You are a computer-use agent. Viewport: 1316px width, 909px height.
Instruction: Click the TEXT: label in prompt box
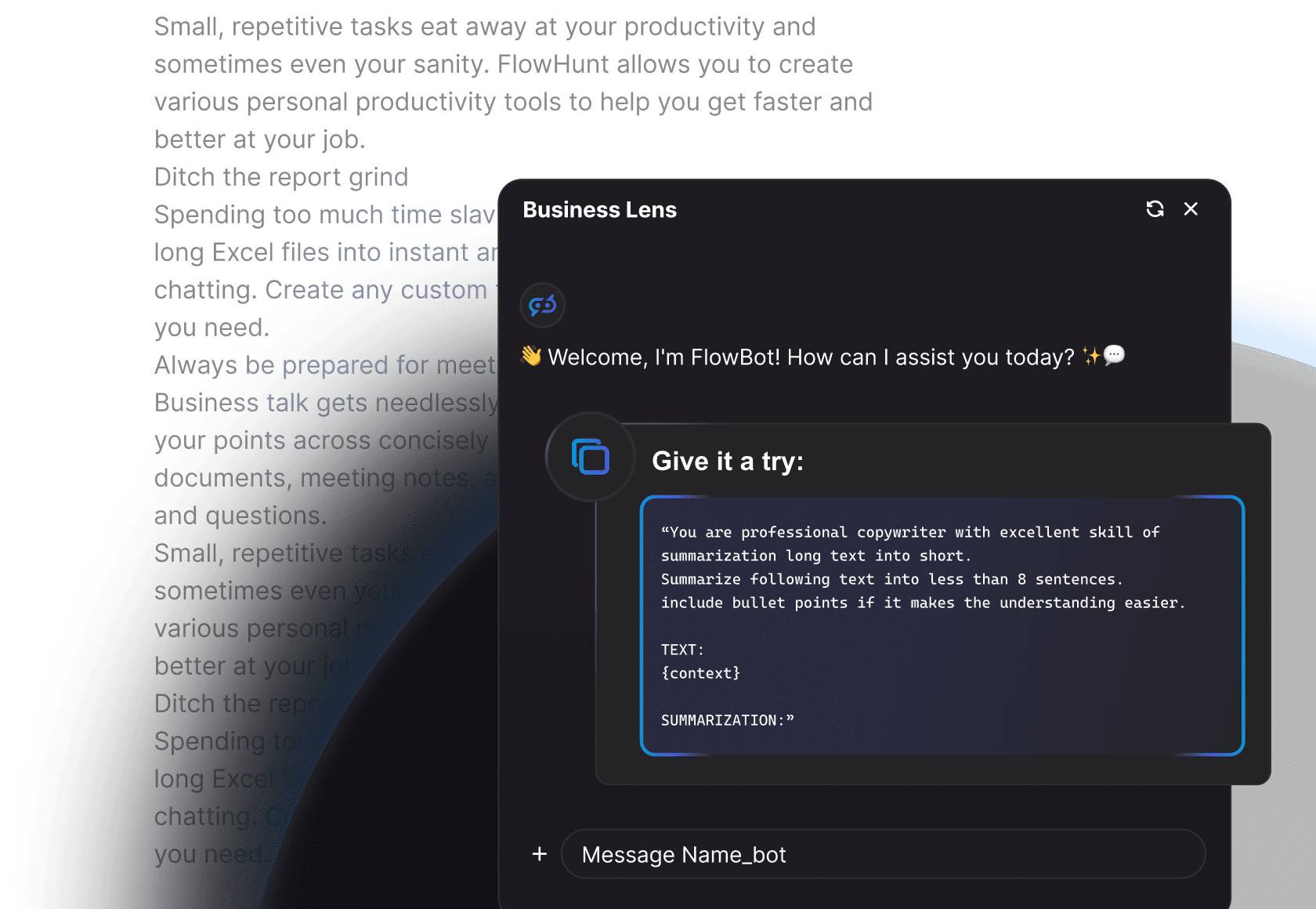pos(682,650)
